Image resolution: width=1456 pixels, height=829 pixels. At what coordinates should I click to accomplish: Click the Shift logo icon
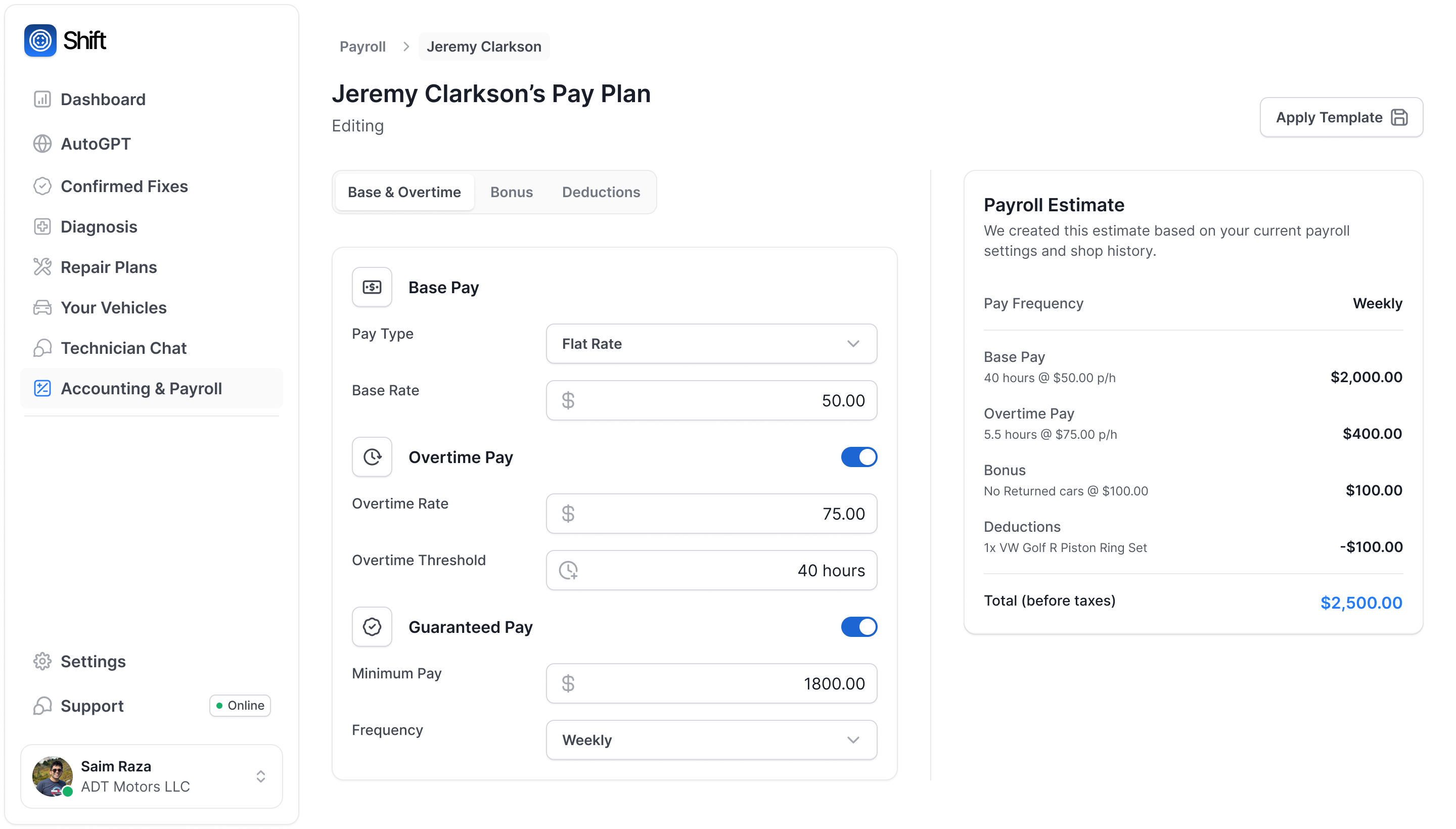point(40,40)
